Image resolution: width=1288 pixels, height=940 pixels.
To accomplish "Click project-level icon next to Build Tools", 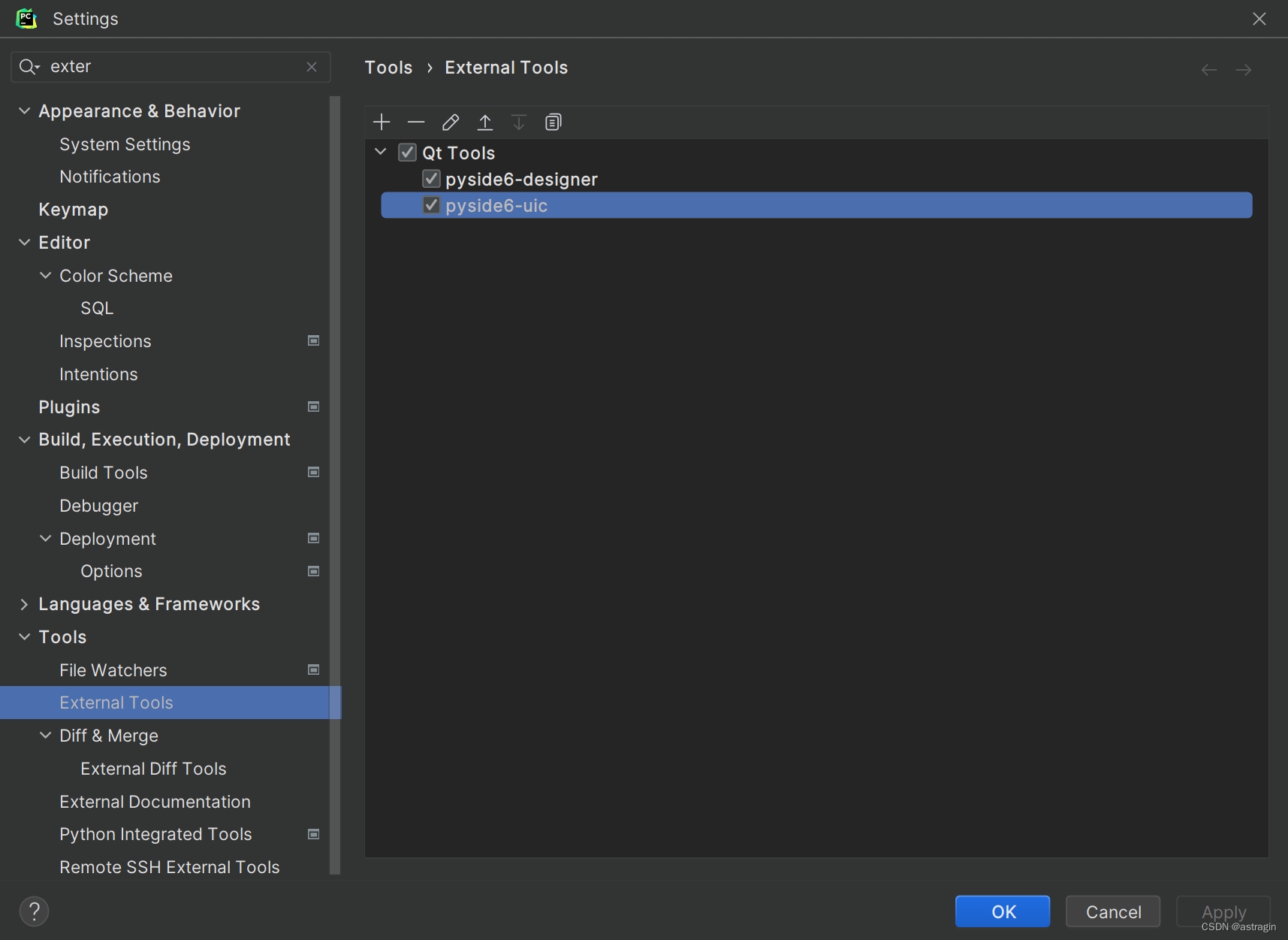I will point(314,472).
